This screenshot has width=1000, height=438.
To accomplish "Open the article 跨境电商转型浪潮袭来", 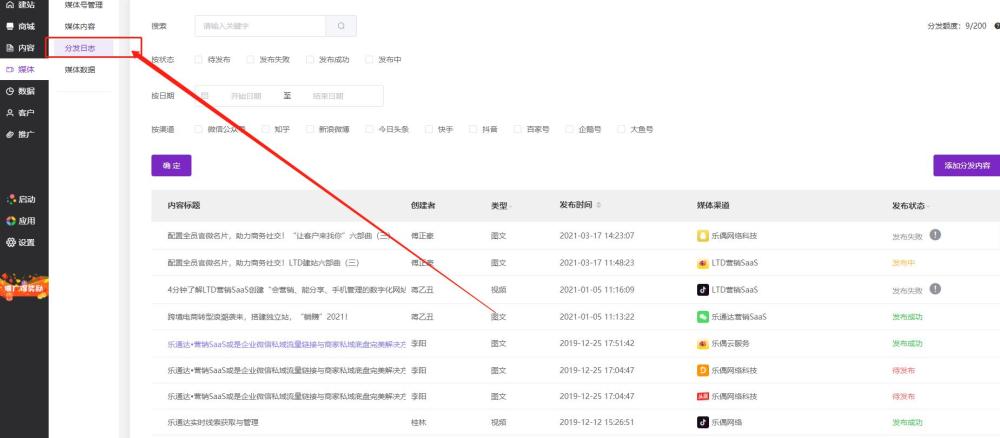I will click(x=257, y=316).
